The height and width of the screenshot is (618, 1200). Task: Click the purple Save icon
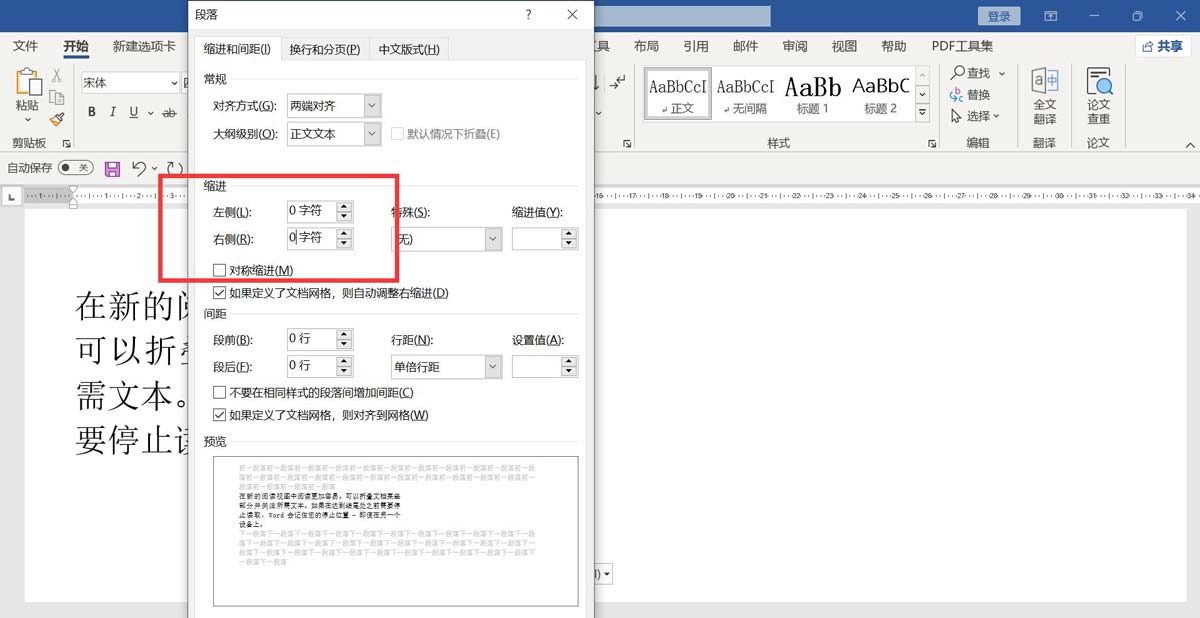click(x=112, y=168)
